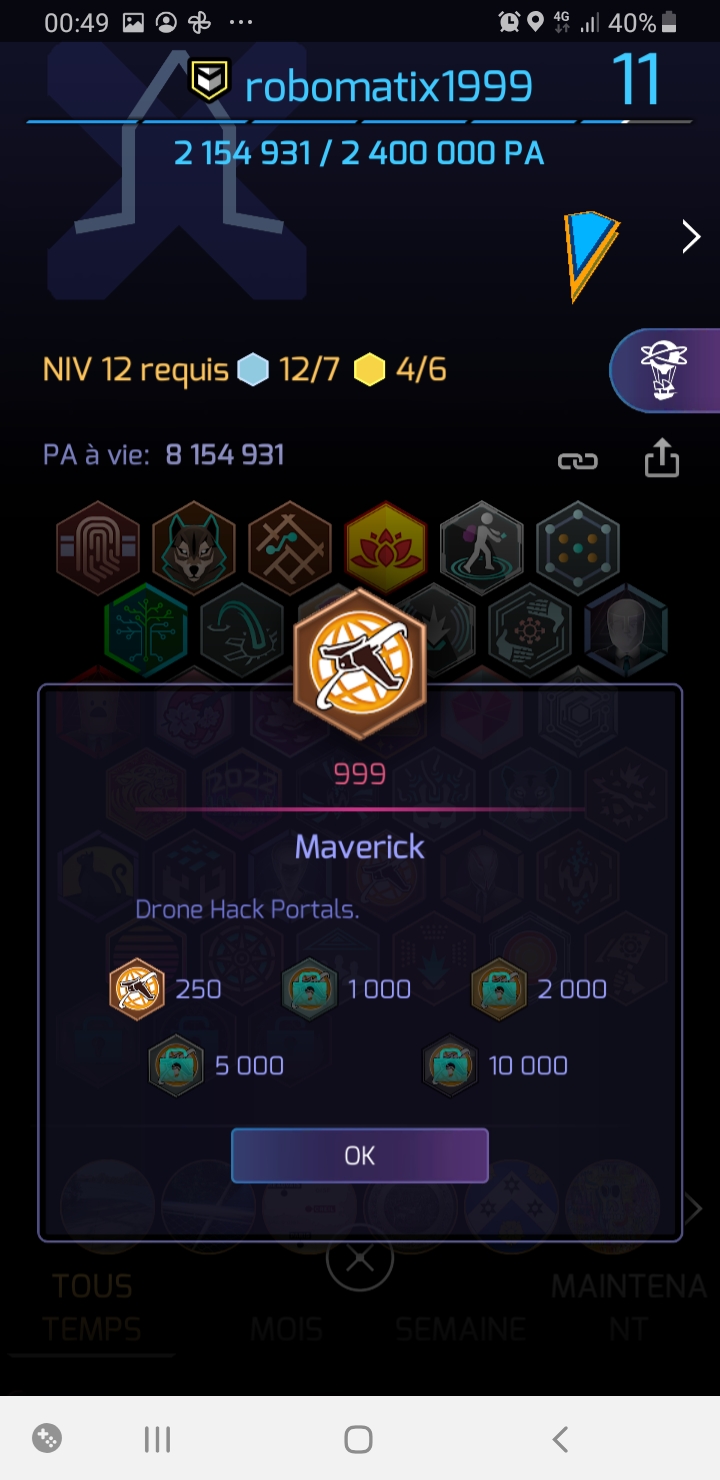Switch to the SEMAINE tab
Image resolution: width=720 pixels, height=1480 pixels.
460,1329
